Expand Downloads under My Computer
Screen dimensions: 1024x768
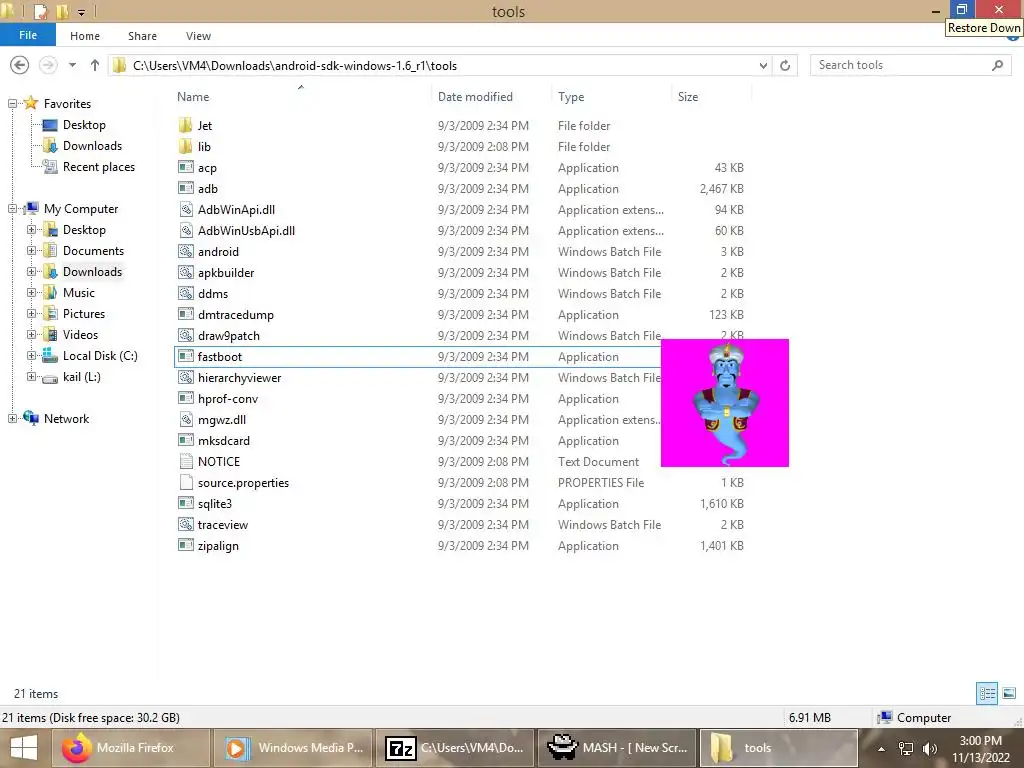point(31,271)
